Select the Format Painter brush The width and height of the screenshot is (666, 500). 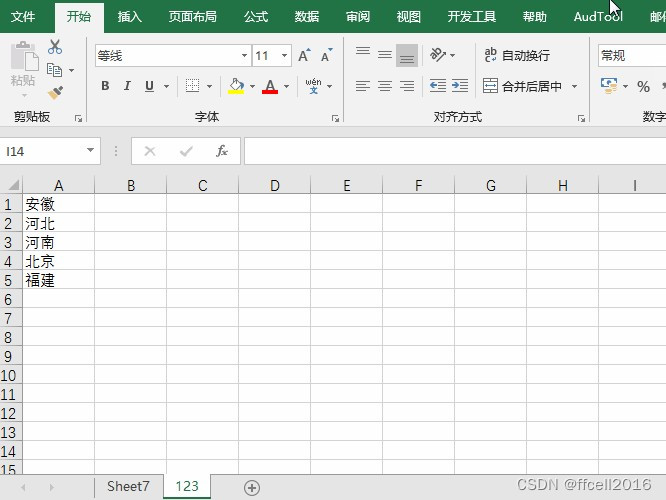click(x=55, y=93)
